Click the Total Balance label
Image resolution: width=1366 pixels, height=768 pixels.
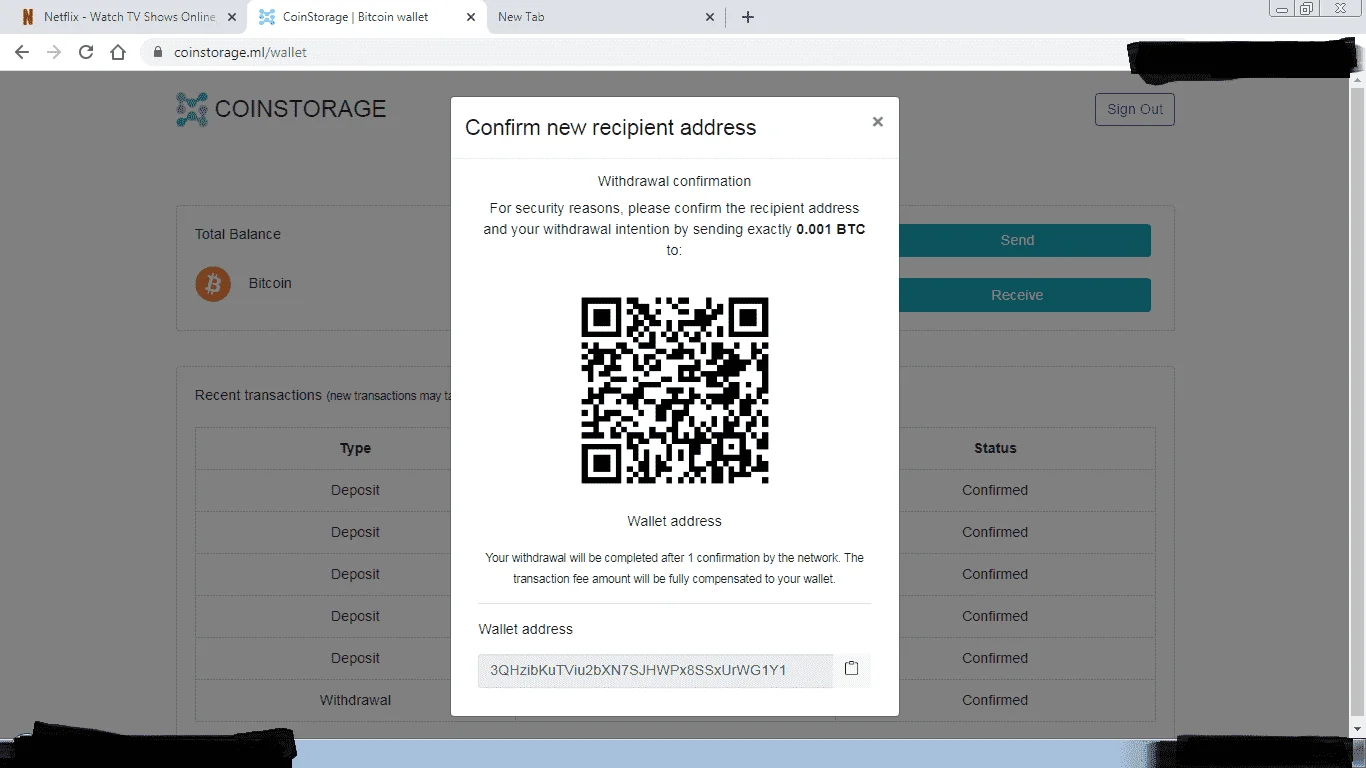point(238,234)
